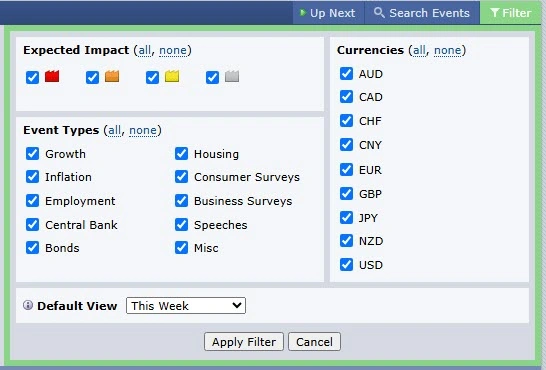Click the yellow low impact folder icon
The image size is (546, 370).
point(172,76)
